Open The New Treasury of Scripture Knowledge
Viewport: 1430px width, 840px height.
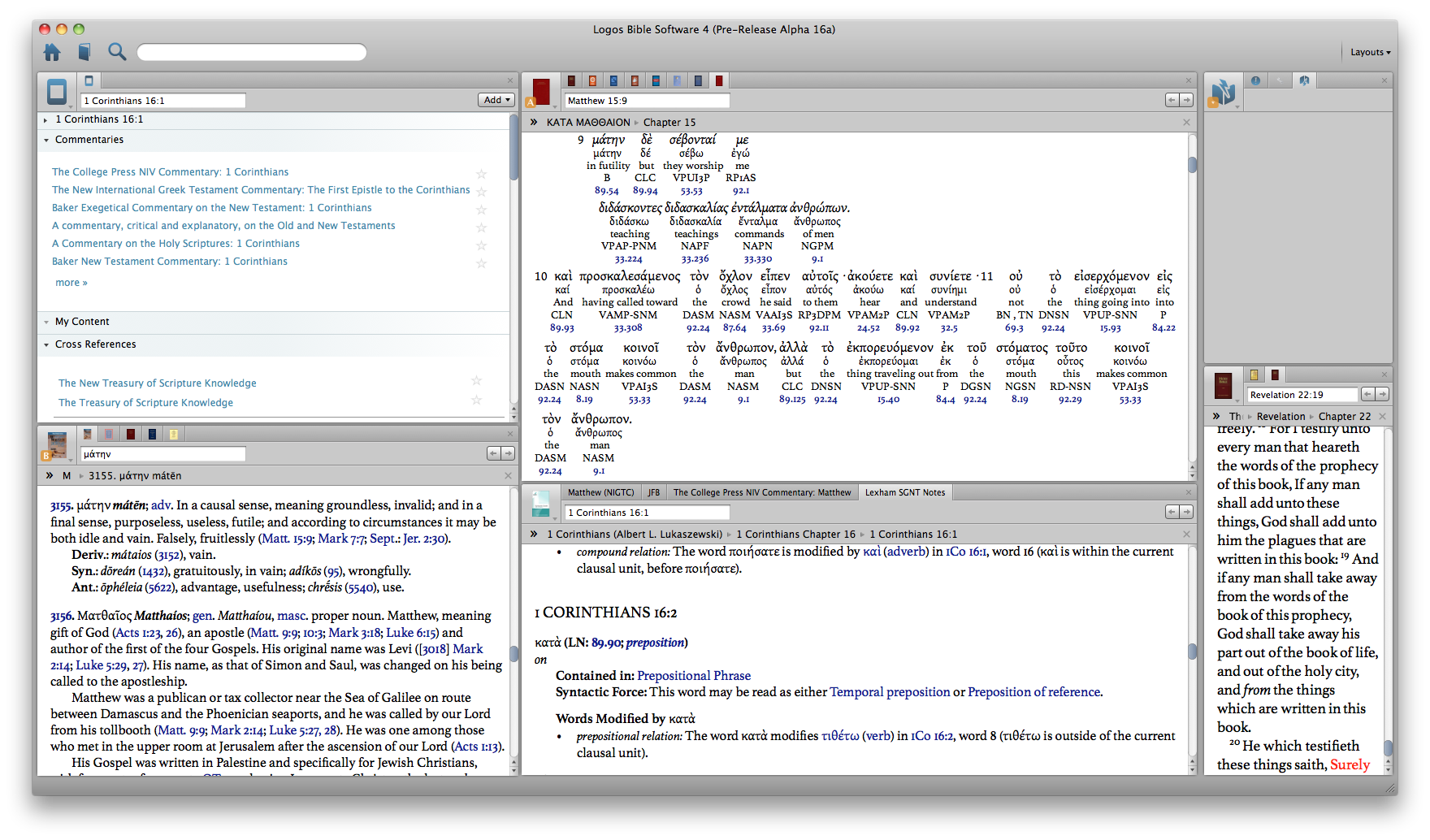click(x=158, y=383)
